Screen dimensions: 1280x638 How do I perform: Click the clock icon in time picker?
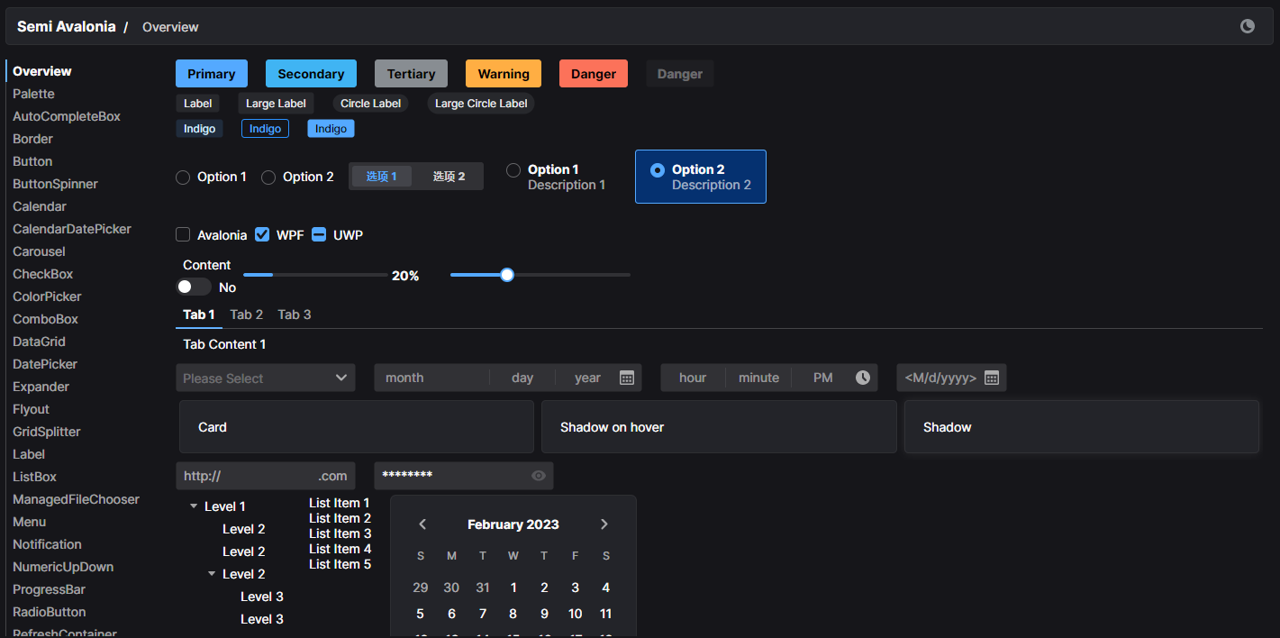(x=862, y=378)
